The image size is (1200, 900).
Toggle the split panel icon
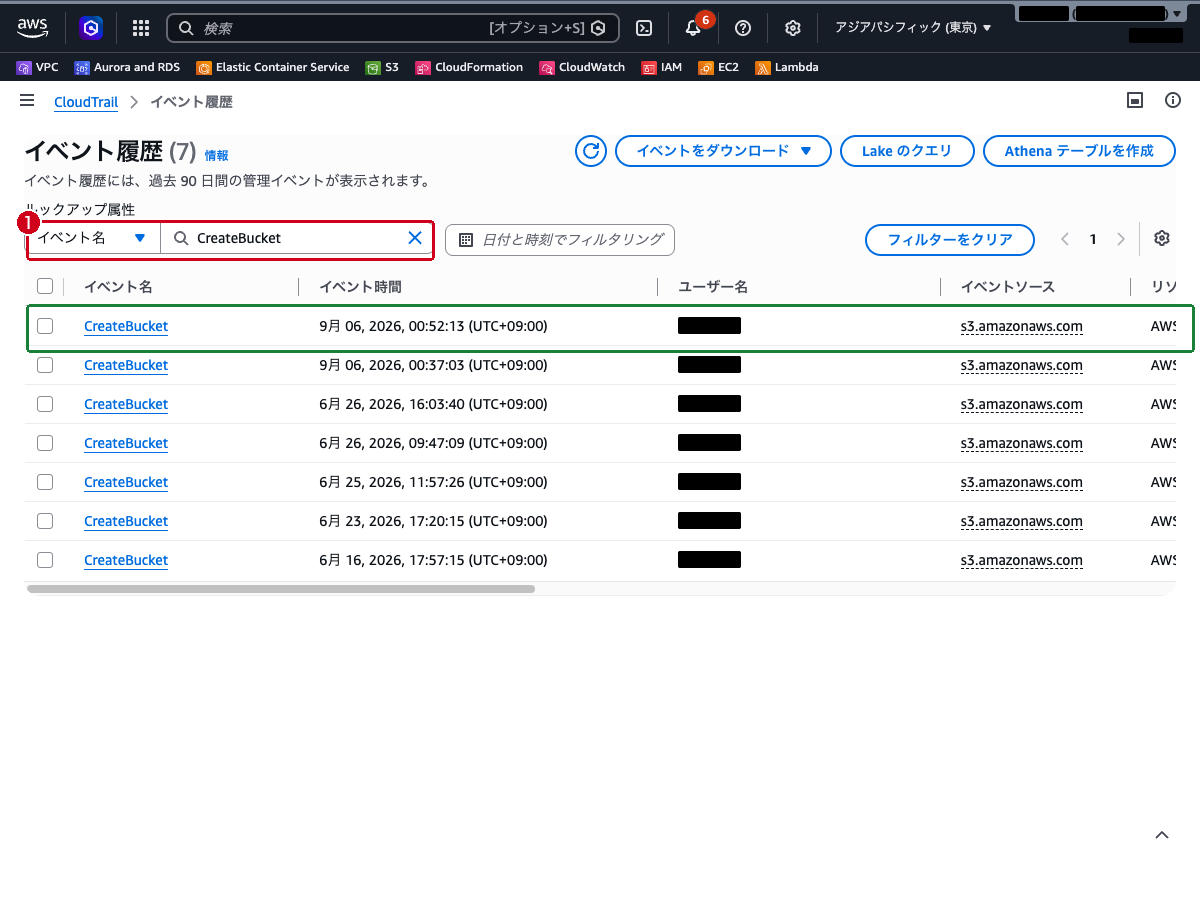click(x=1135, y=101)
